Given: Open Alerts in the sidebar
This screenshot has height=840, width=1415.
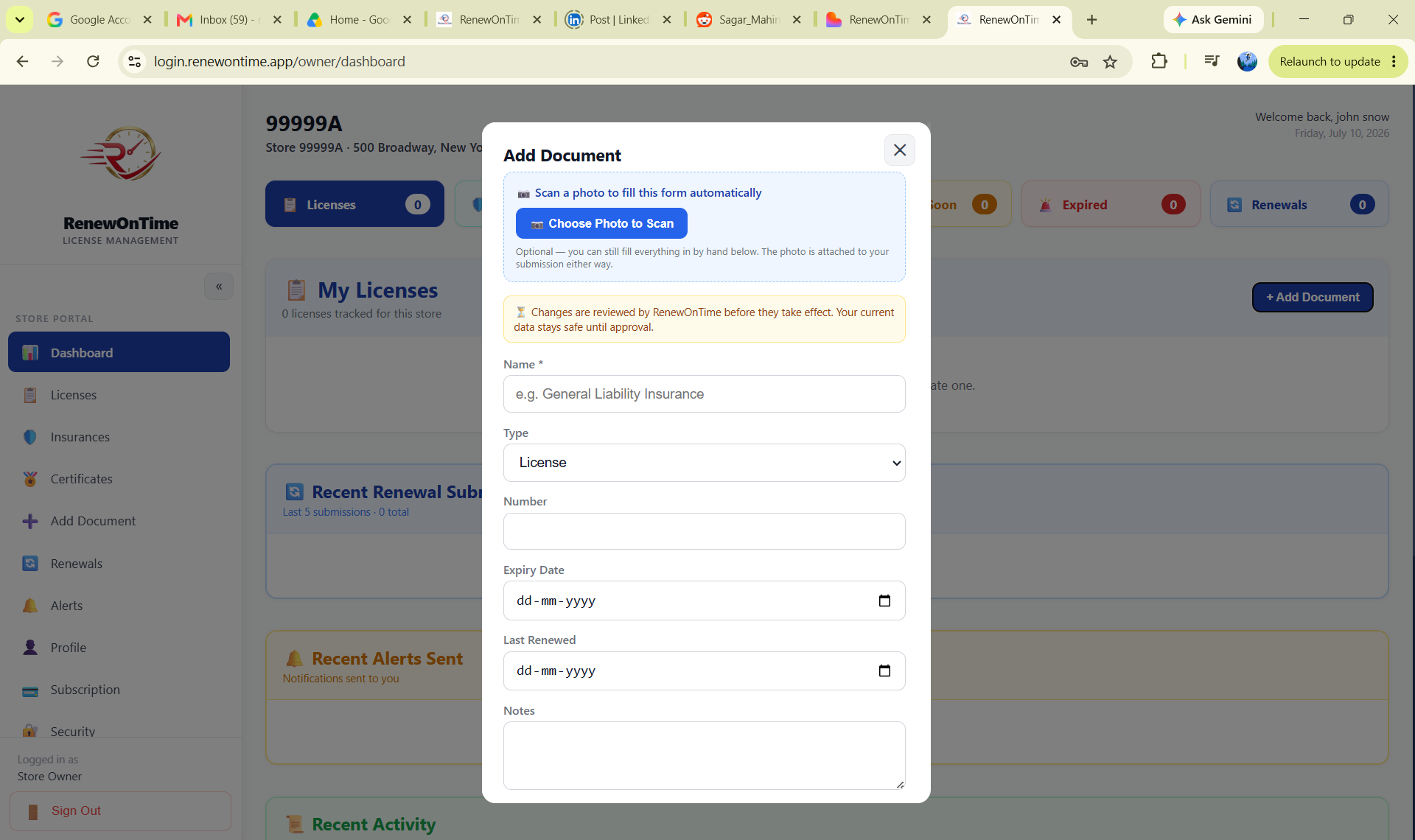Looking at the screenshot, I should pyautogui.click(x=119, y=606).
